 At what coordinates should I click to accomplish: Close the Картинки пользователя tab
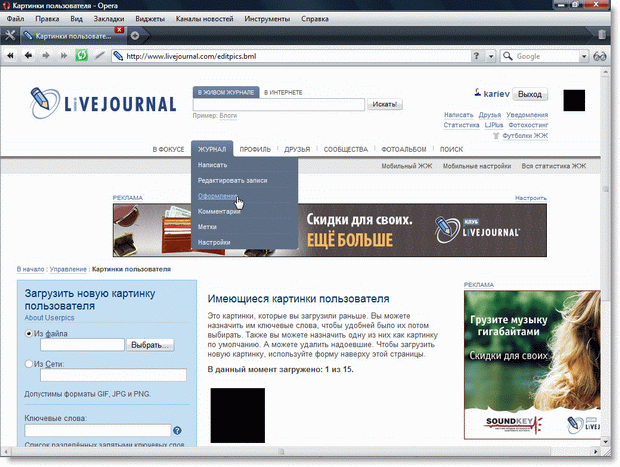tap(119, 30)
